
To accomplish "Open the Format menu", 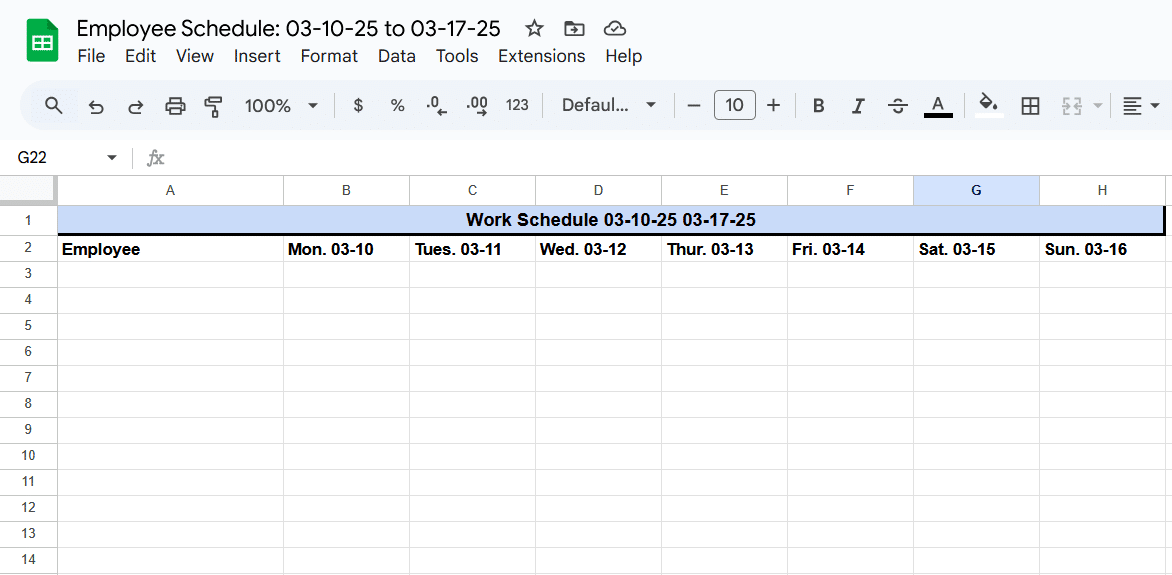I will point(329,56).
